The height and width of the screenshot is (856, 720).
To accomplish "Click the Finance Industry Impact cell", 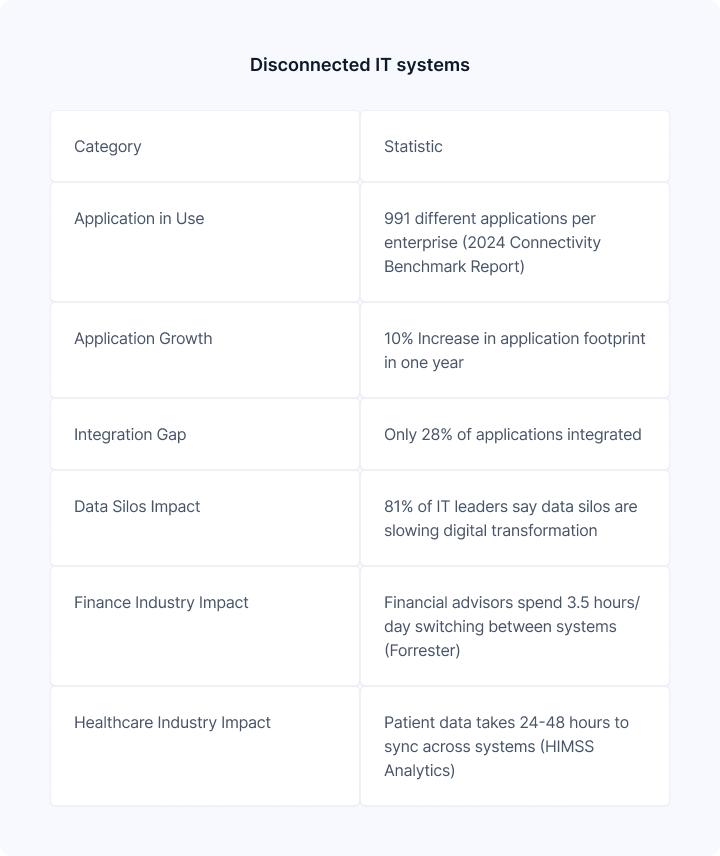I will pyautogui.click(x=205, y=627).
